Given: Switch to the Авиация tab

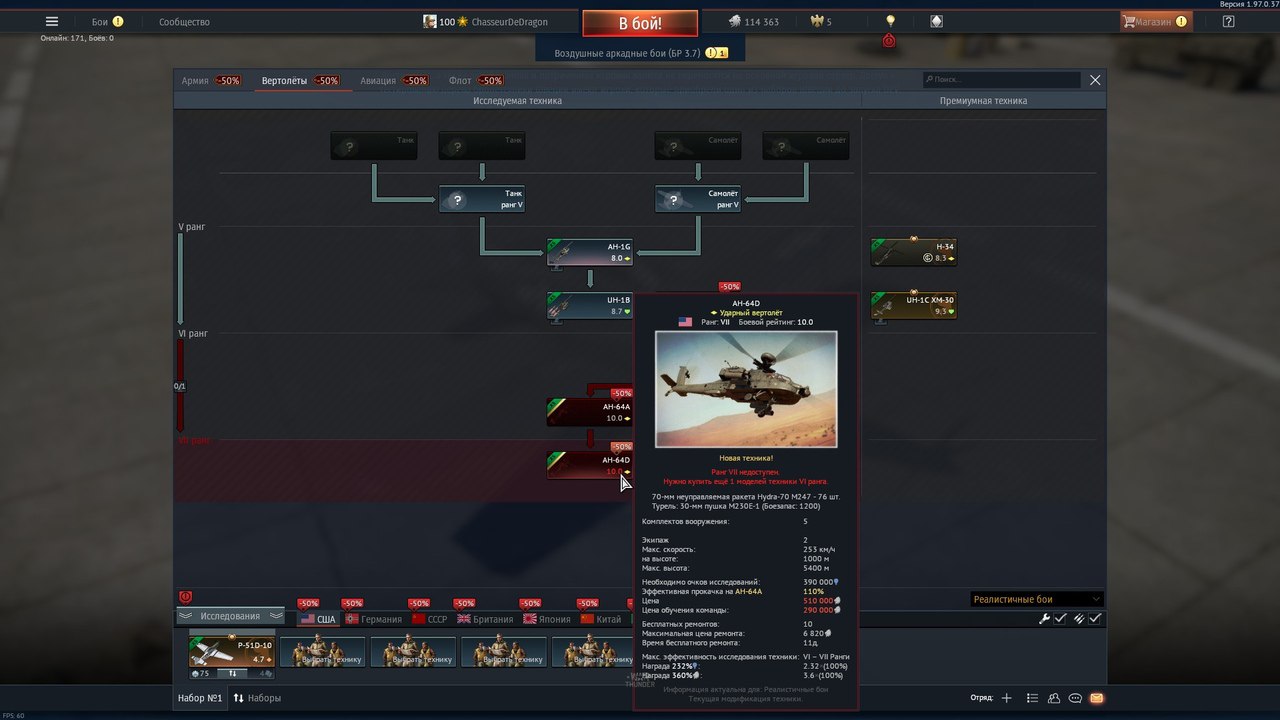Looking at the screenshot, I should (394, 80).
